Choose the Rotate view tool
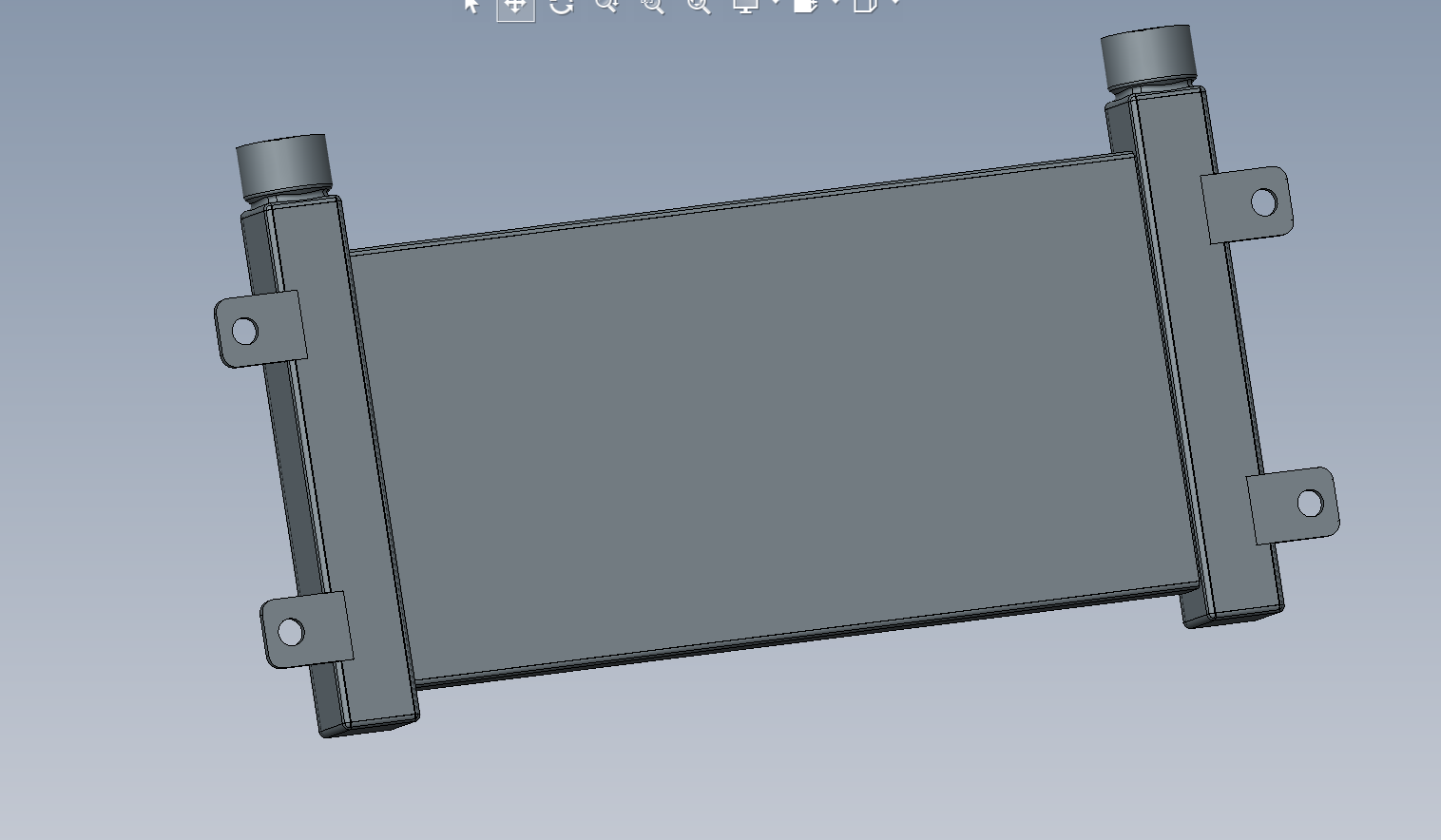The image size is (1441, 840). tap(562, 6)
